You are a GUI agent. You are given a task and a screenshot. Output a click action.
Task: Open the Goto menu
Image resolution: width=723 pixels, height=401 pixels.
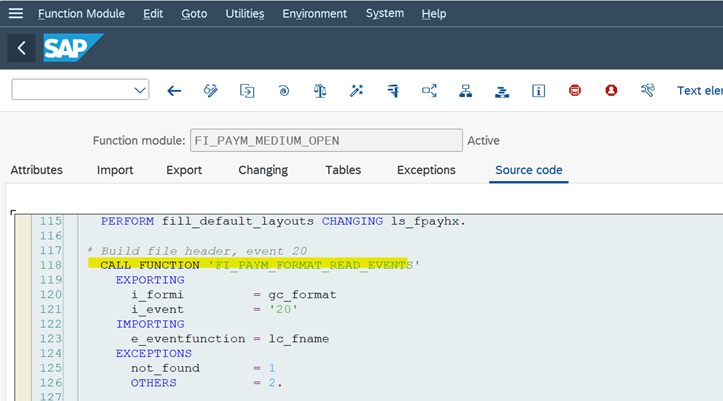[194, 14]
